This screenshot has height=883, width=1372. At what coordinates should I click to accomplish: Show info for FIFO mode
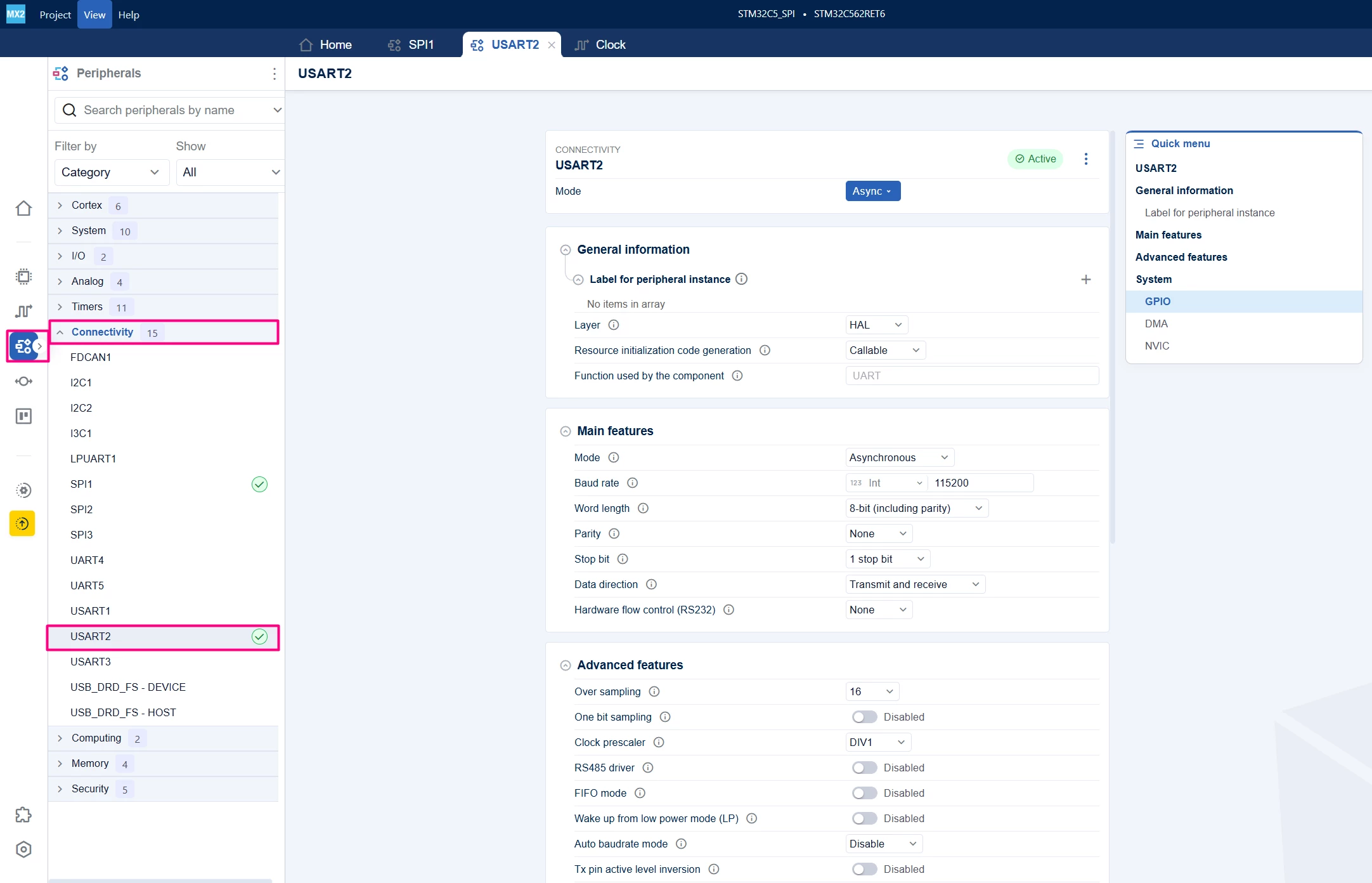[640, 793]
